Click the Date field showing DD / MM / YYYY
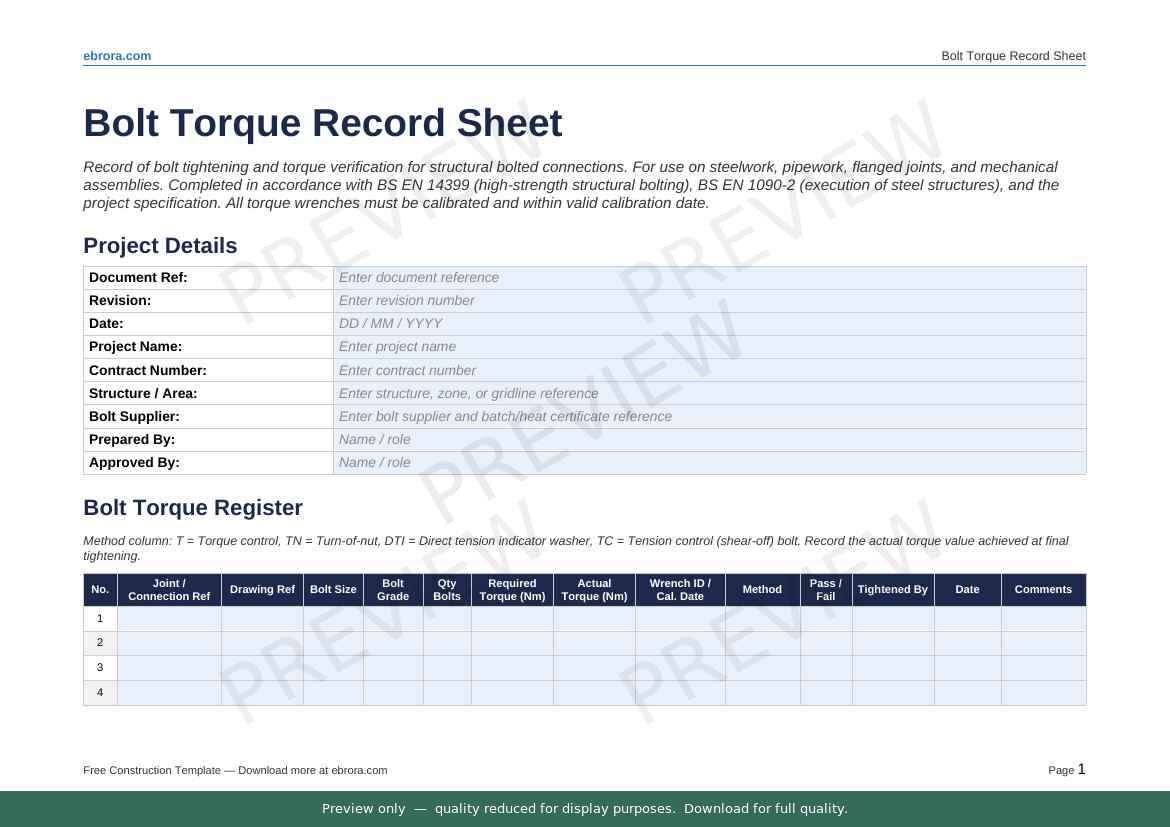The height and width of the screenshot is (827, 1170). point(709,324)
